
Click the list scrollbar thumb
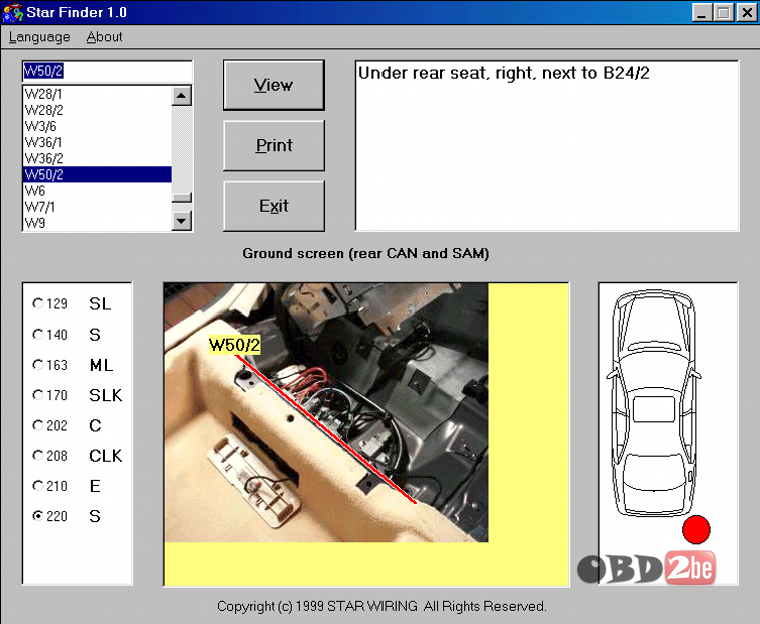coord(182,197)
